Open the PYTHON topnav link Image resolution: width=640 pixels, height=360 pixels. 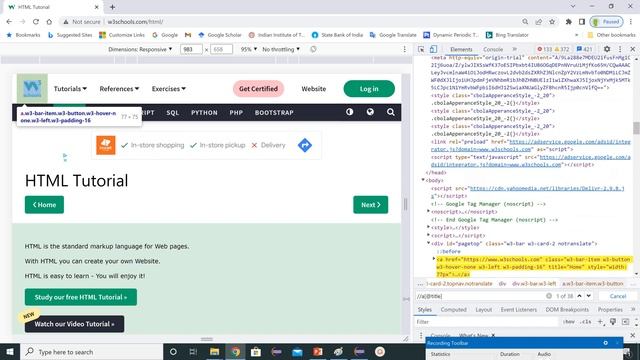204,112
